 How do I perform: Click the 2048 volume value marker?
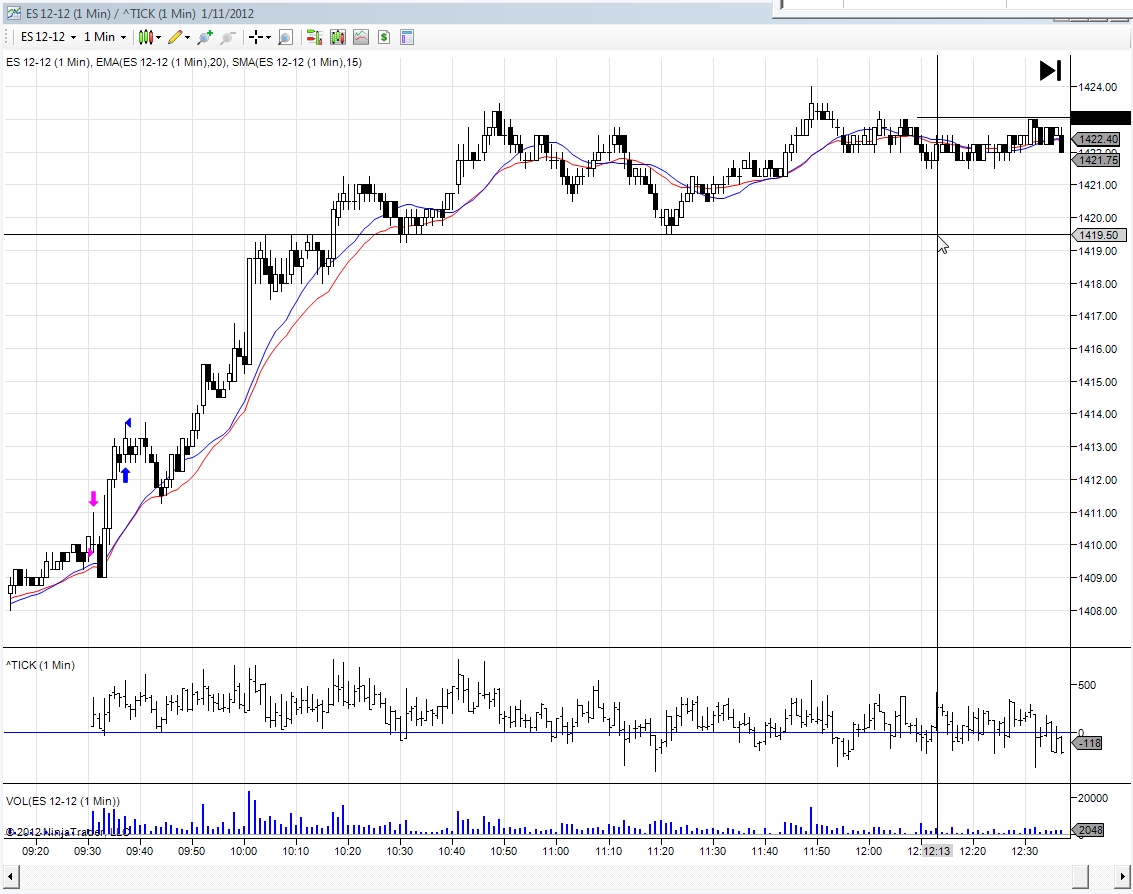1089,830
